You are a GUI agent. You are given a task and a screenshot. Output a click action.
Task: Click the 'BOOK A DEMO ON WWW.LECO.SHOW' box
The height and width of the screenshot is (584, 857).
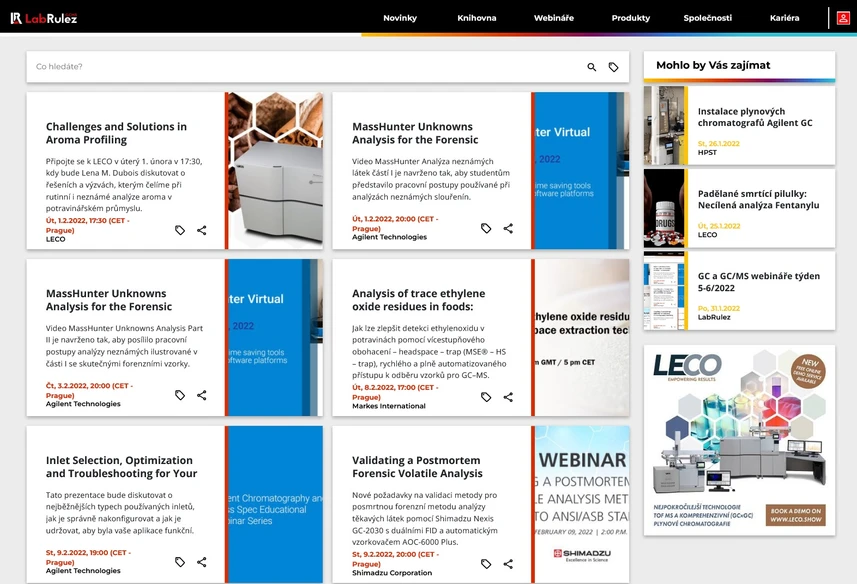coord(795,515)
